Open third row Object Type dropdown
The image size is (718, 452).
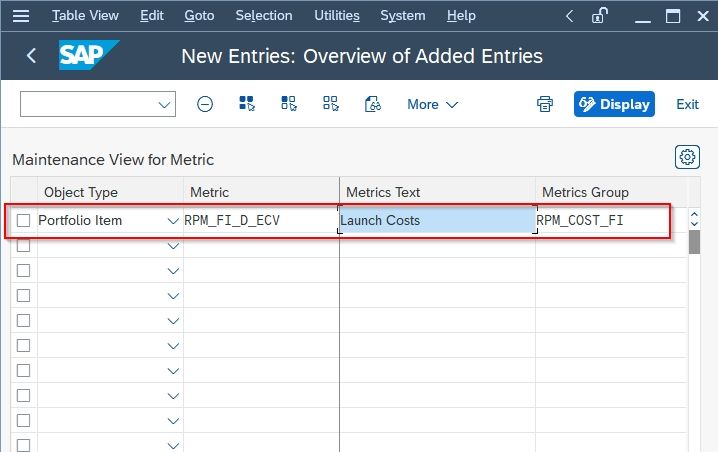coord(173,271)
